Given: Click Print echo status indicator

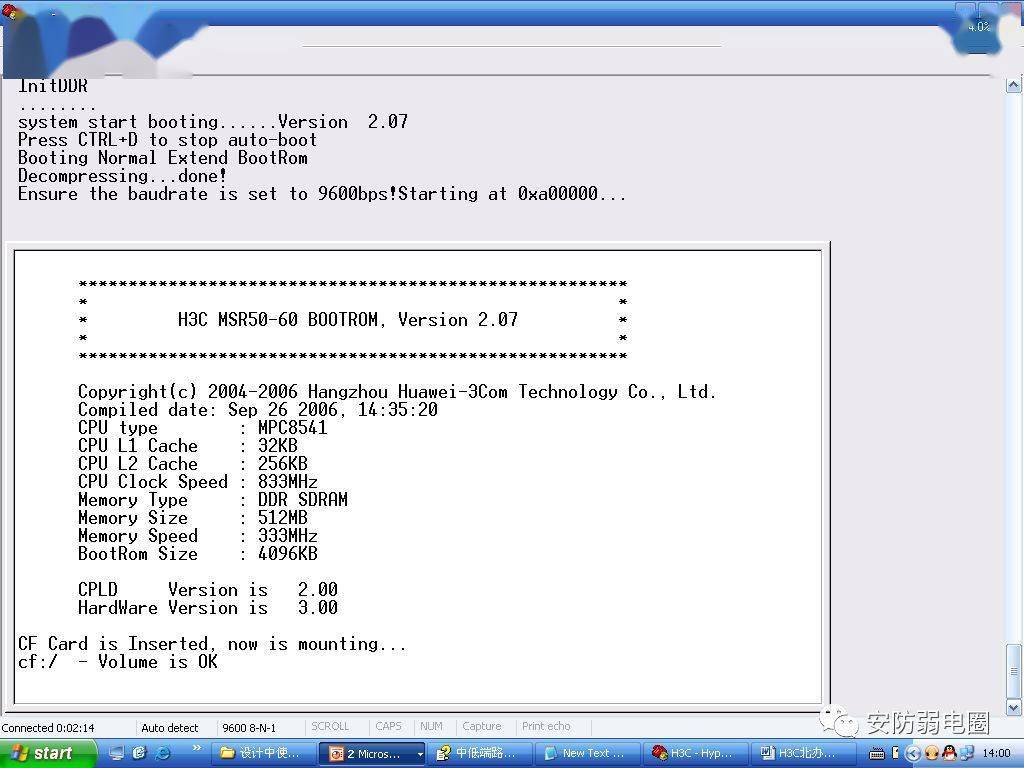Looking at the screenshot, I should (546, 726).
